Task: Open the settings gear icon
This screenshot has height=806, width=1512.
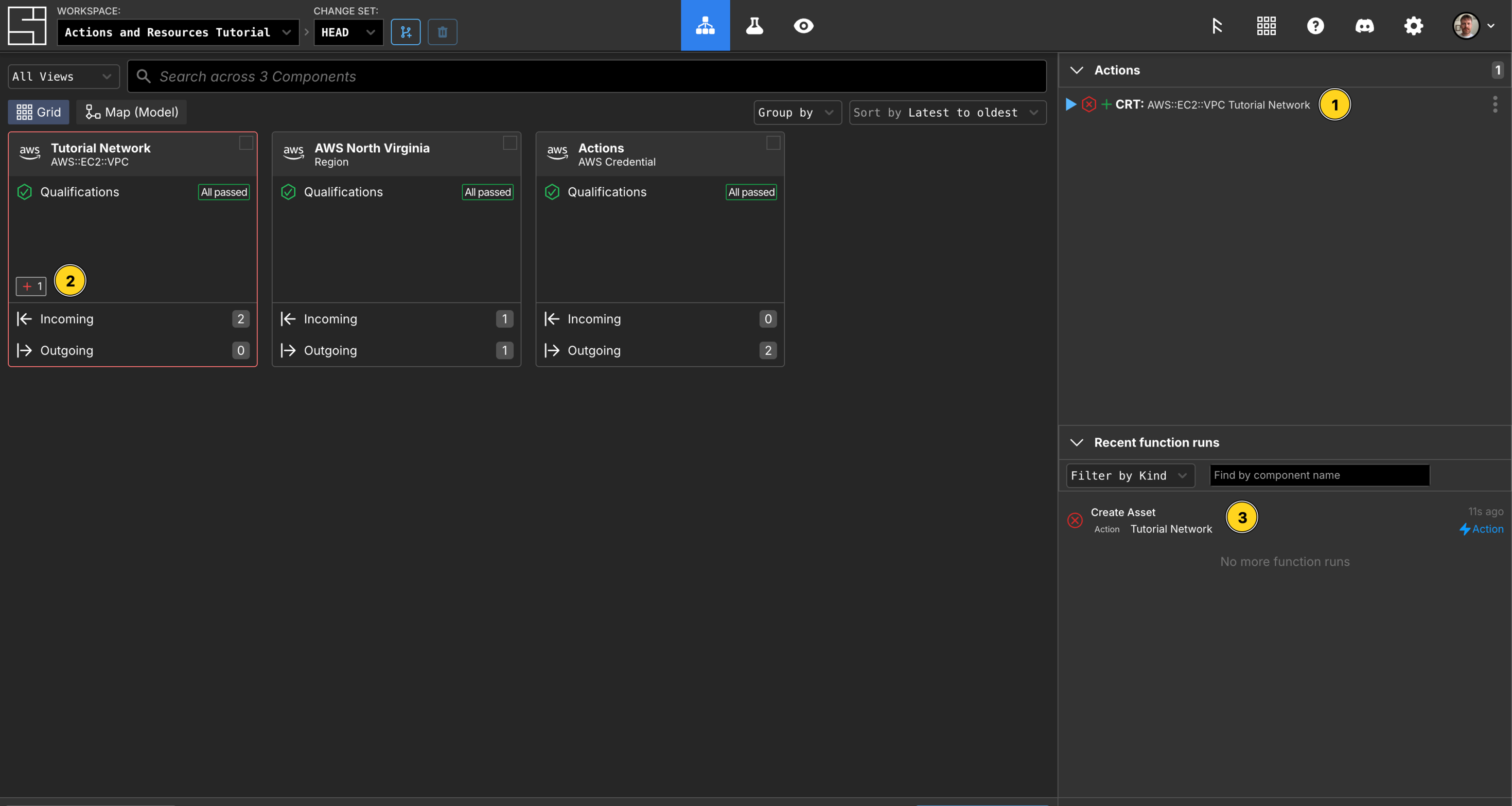Action: pyautogui.click(x=1413, y=25)
